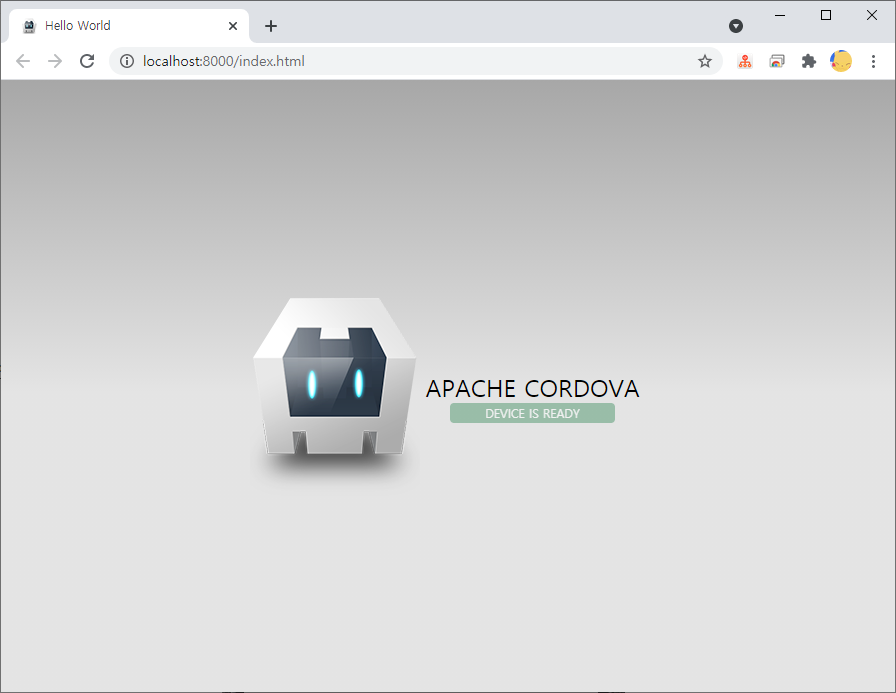Open the Extensions puzzle menu
Image resolution: width=896 pixels, height=693 pixels.
click(809, 61)
